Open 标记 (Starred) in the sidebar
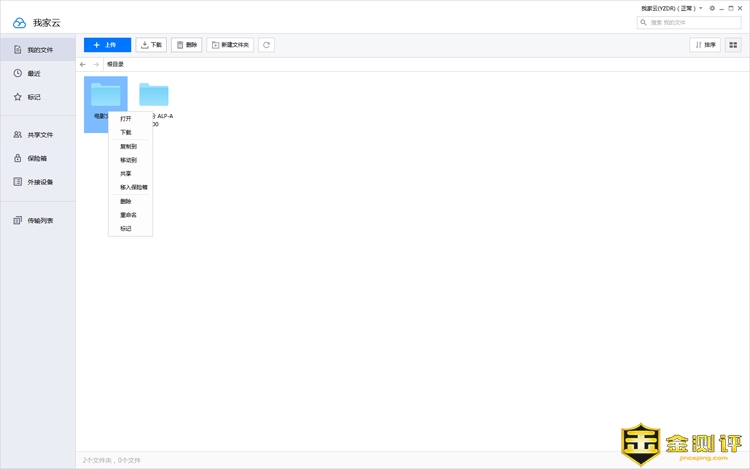Screen dimensions: 750x469 pyautogui.click(x=34, y=97)
